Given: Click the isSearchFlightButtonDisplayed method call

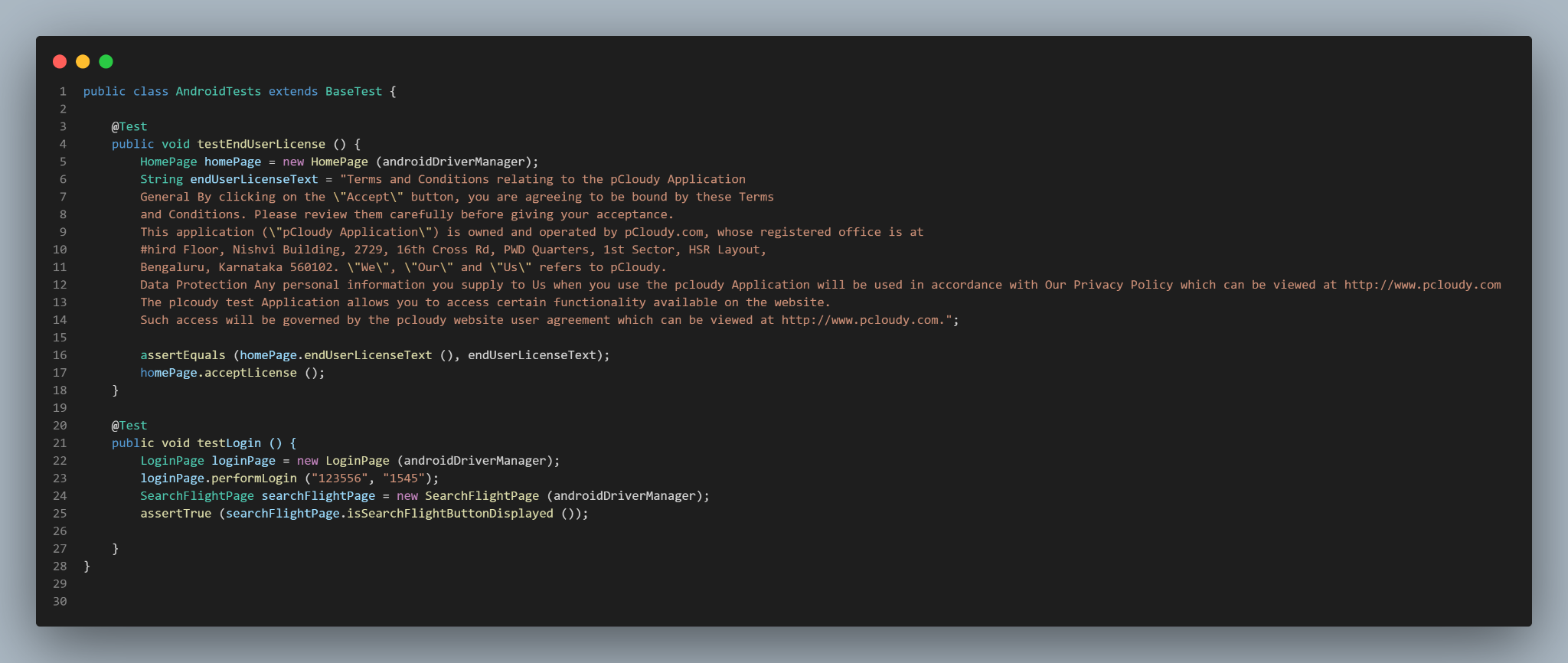Looking at the screenshot, I should [x=450, y=514].
